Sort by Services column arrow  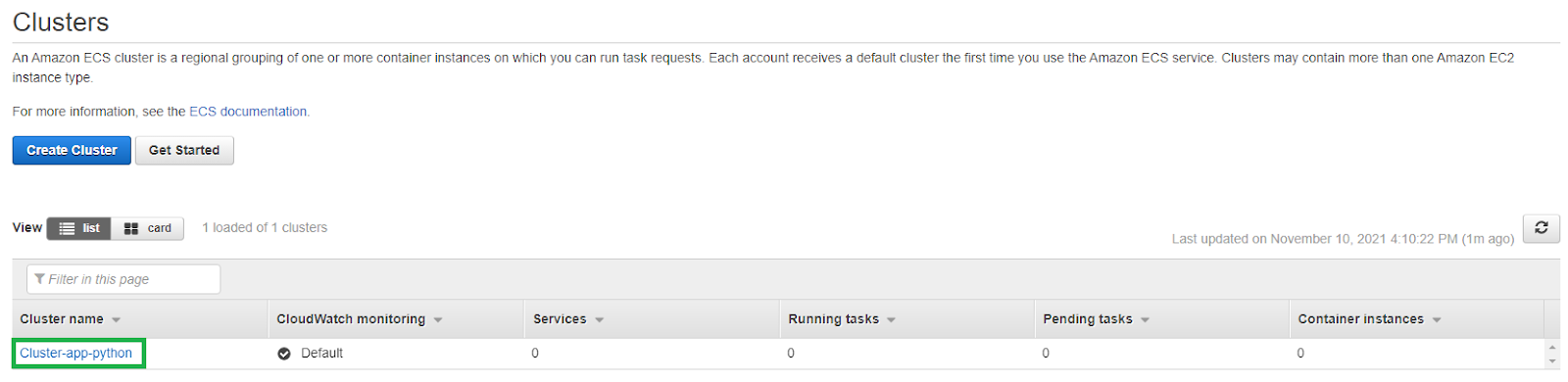coord(599,320)
